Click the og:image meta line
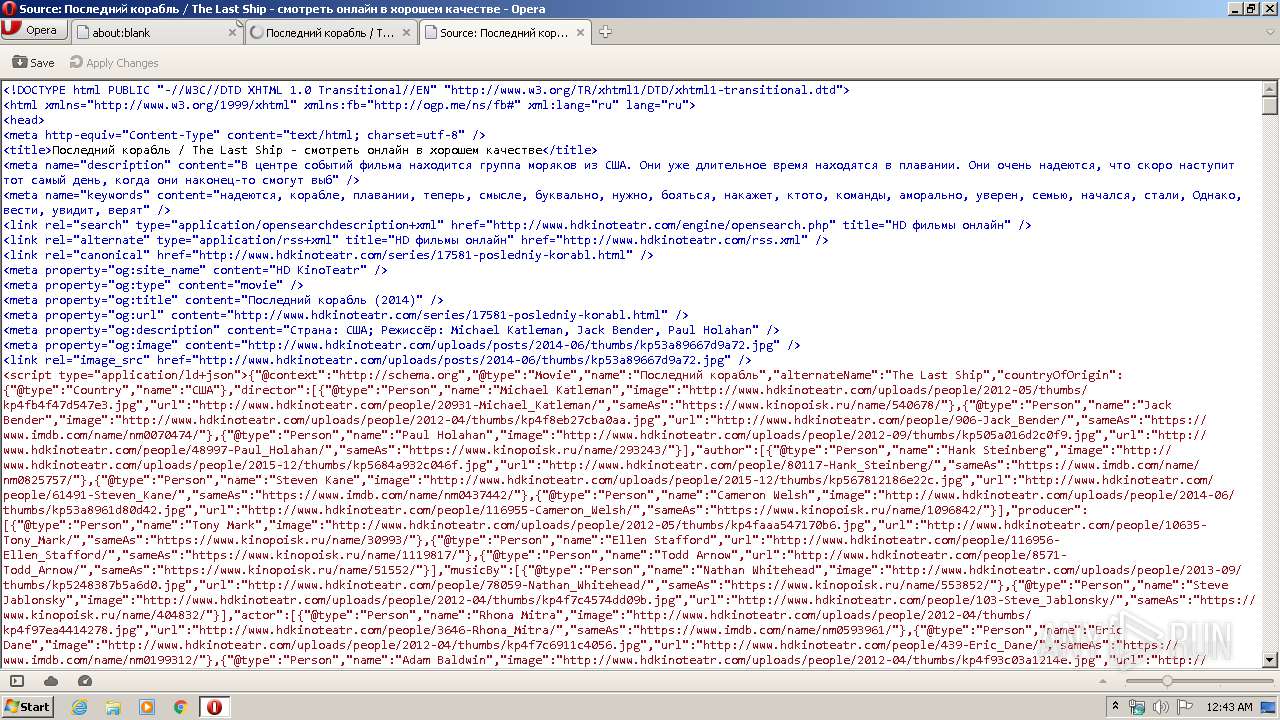The height and width of the screenshot is (720, 1280). pos(402,345)
